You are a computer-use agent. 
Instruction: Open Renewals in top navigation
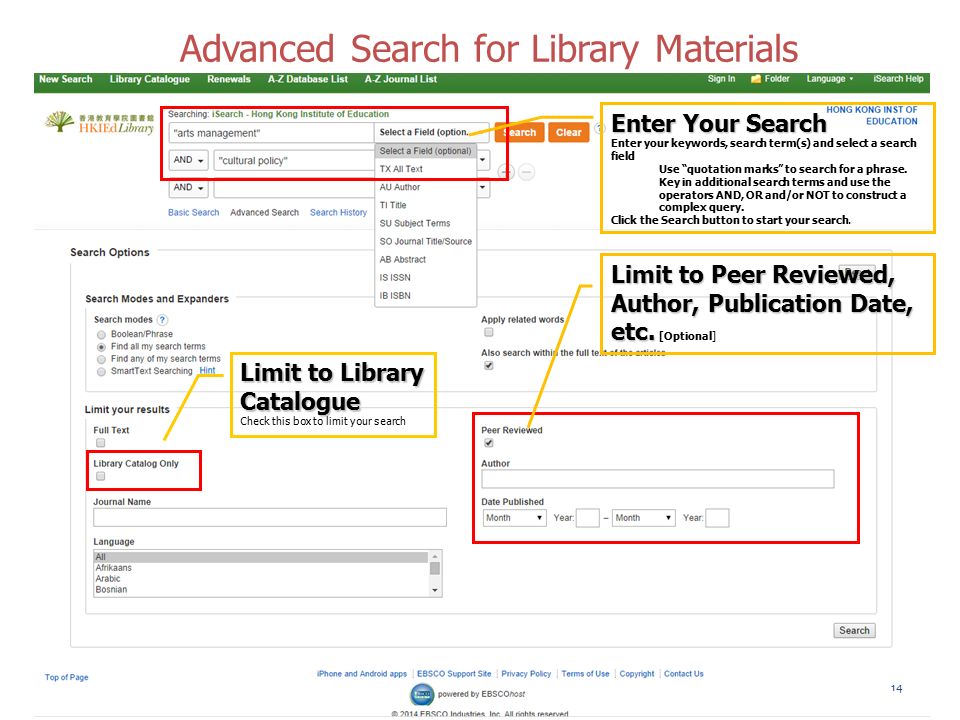pos(229,79)
